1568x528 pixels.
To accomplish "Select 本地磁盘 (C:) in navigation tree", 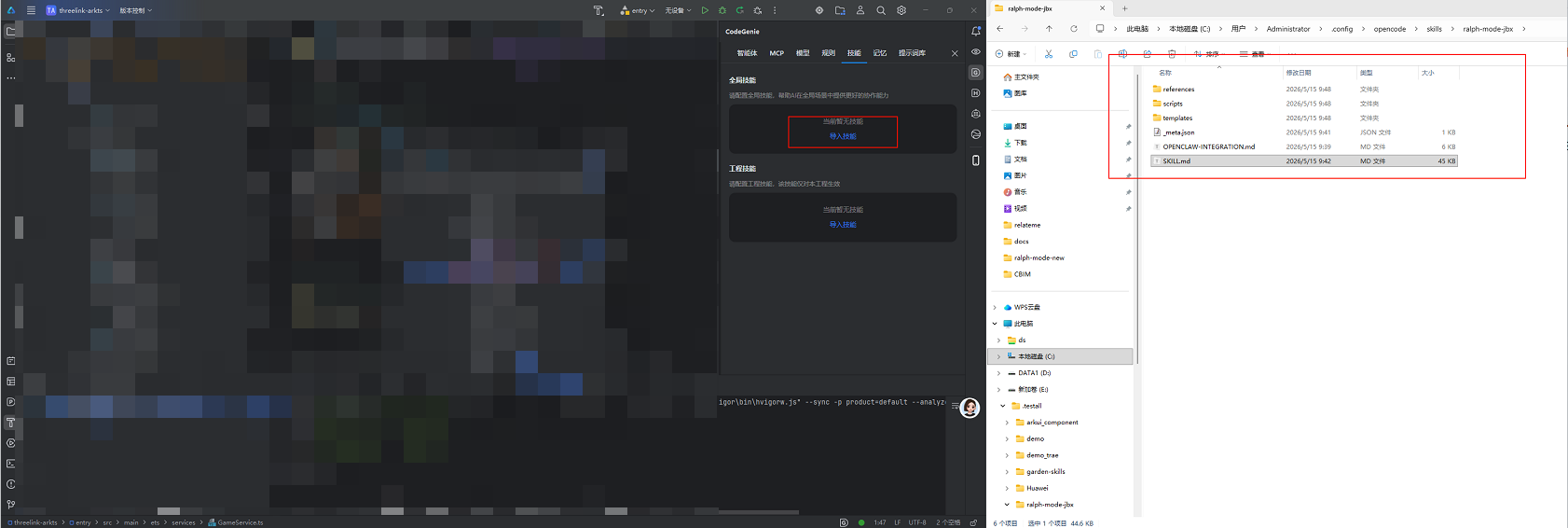I will 1060,356.
